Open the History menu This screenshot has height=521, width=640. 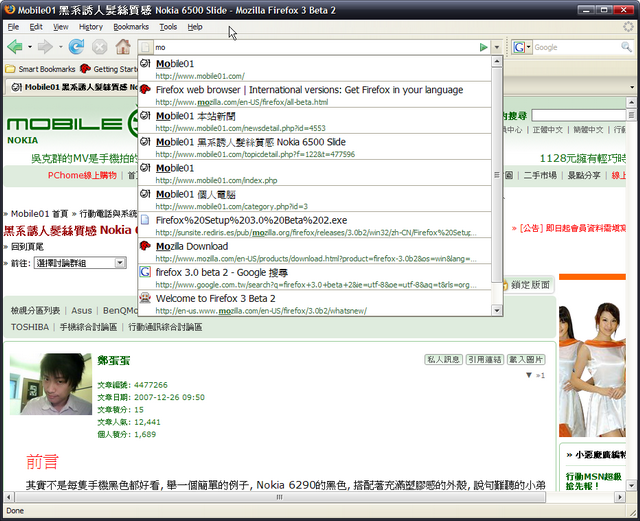[x=91, y=27]
